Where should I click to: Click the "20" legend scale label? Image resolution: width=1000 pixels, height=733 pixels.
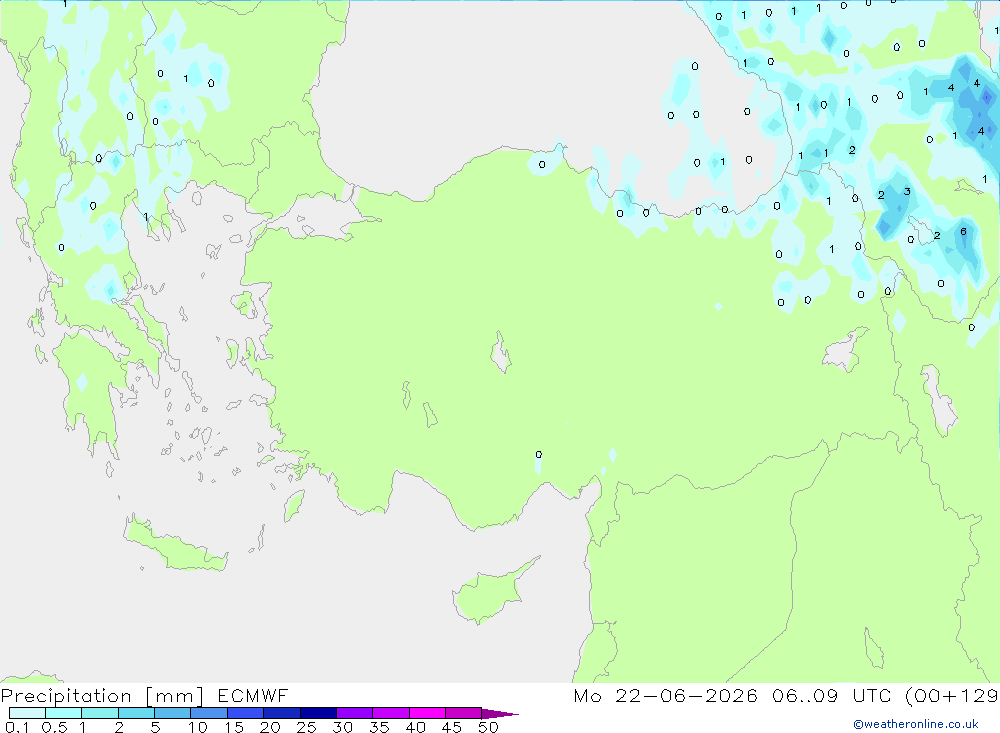coord(270,727)
